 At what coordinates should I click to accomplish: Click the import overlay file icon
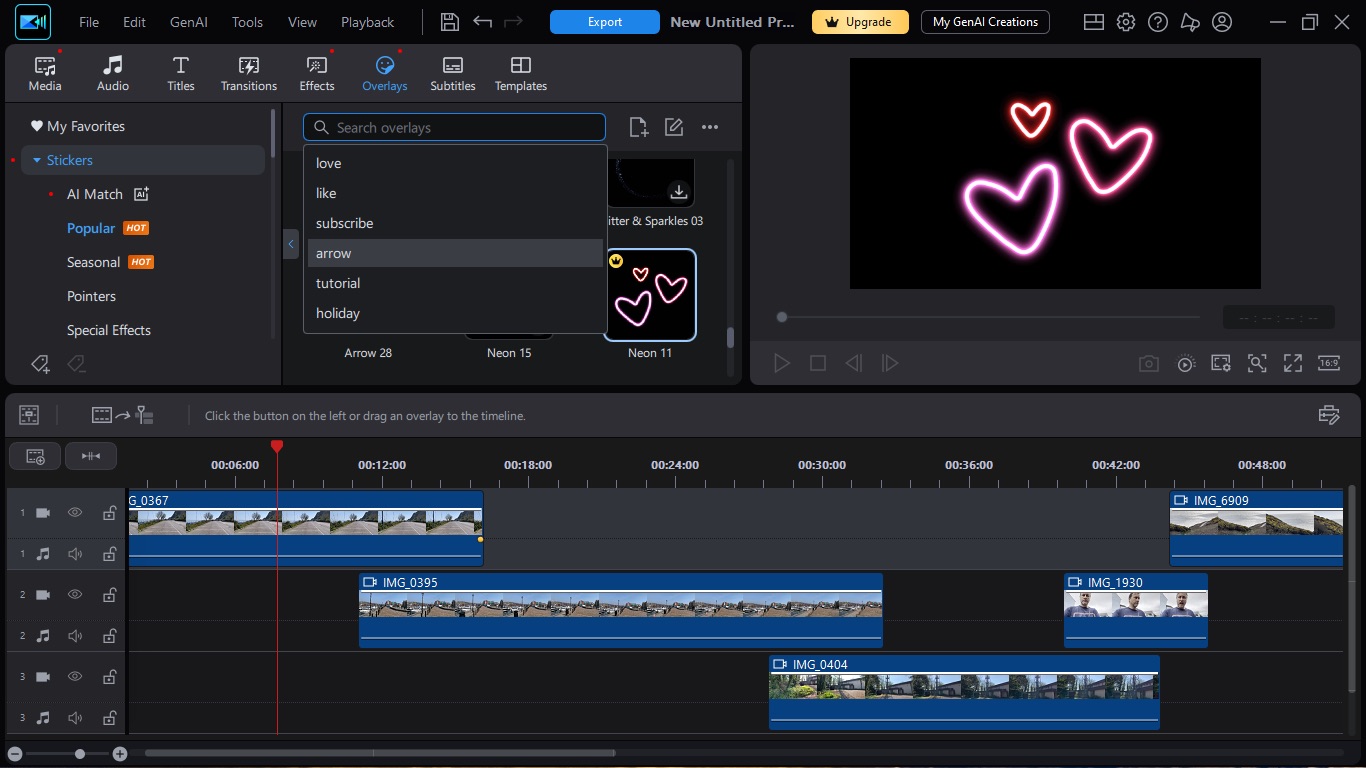tap(638, 127)
